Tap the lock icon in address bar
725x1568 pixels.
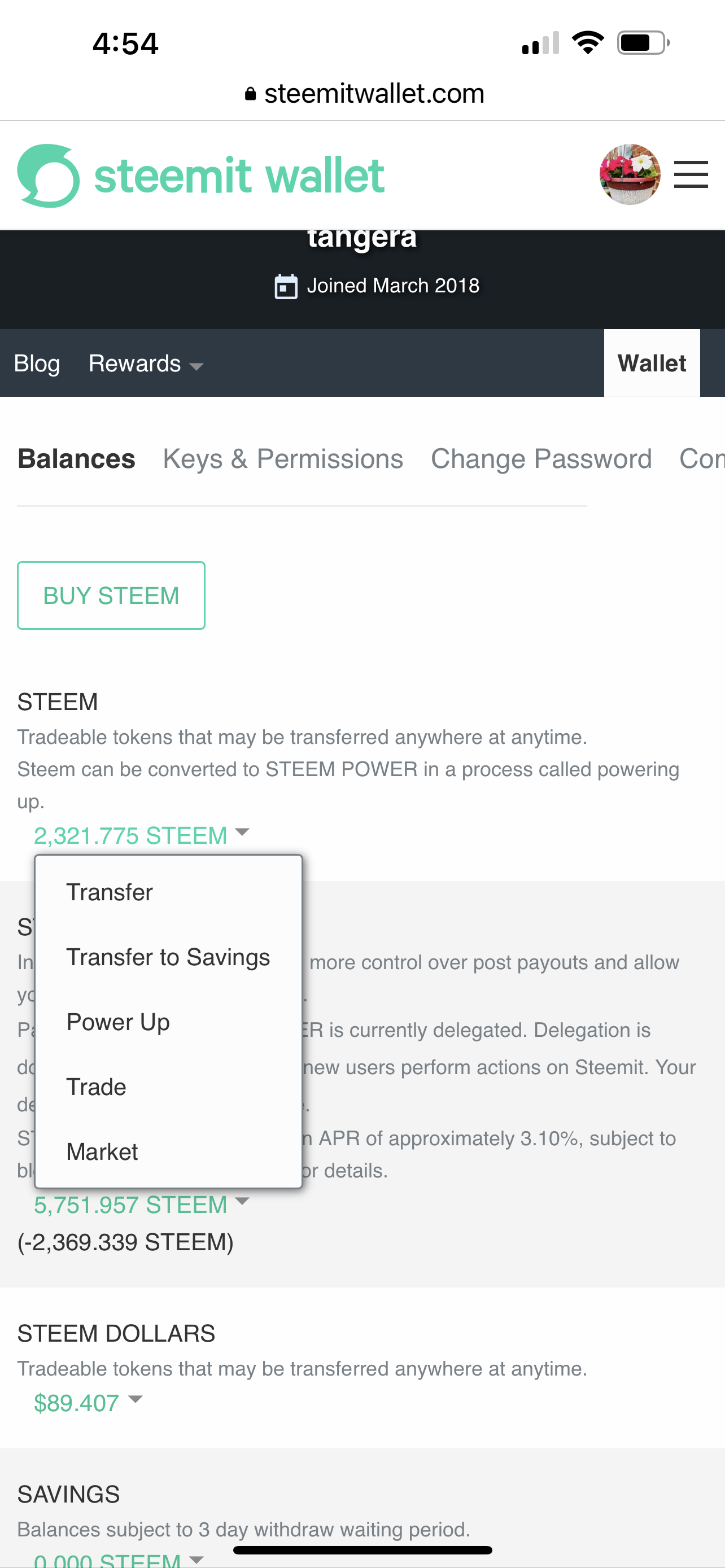pos(250,94)
